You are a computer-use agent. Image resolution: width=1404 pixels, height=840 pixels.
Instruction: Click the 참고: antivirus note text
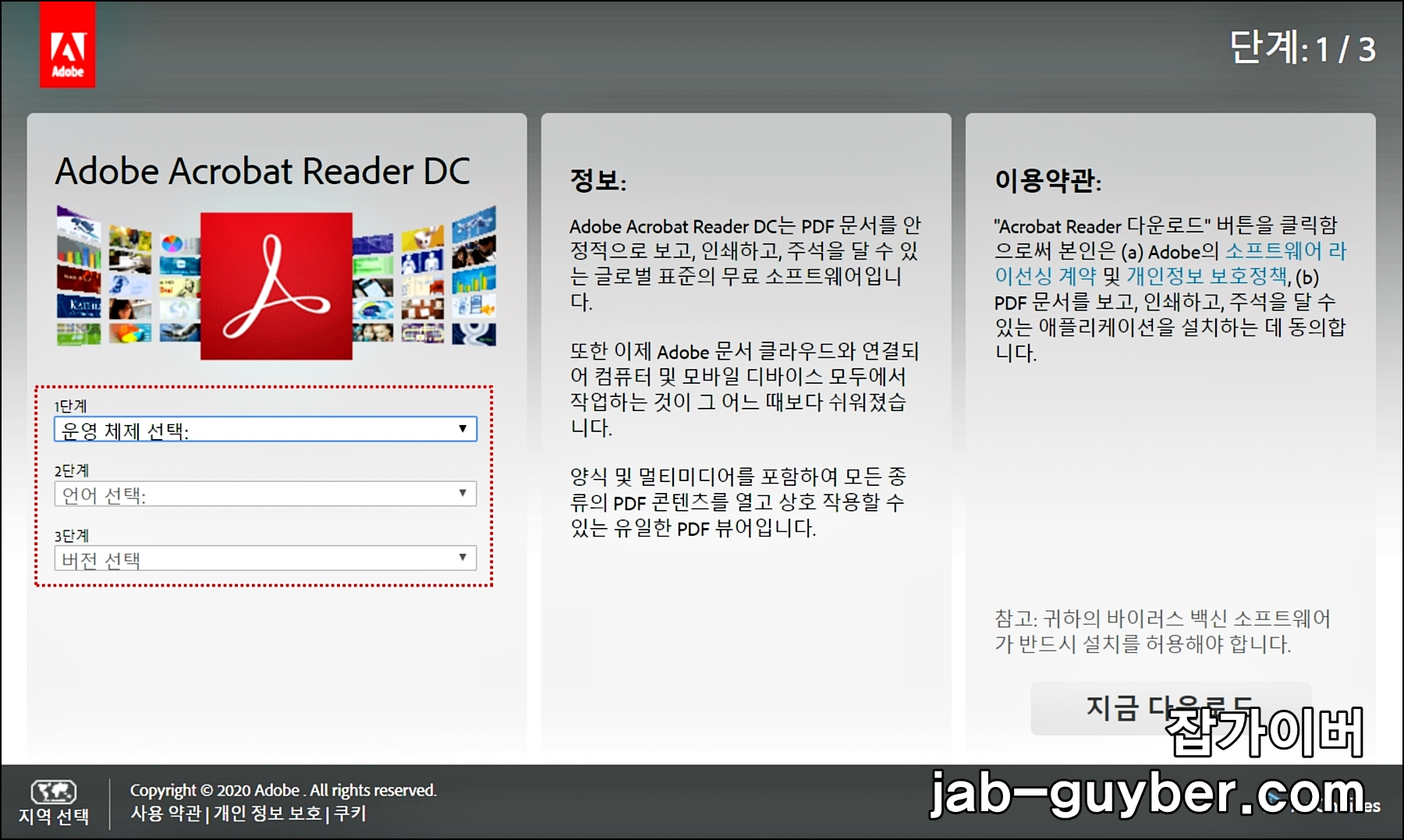[x=1162, y=631]
